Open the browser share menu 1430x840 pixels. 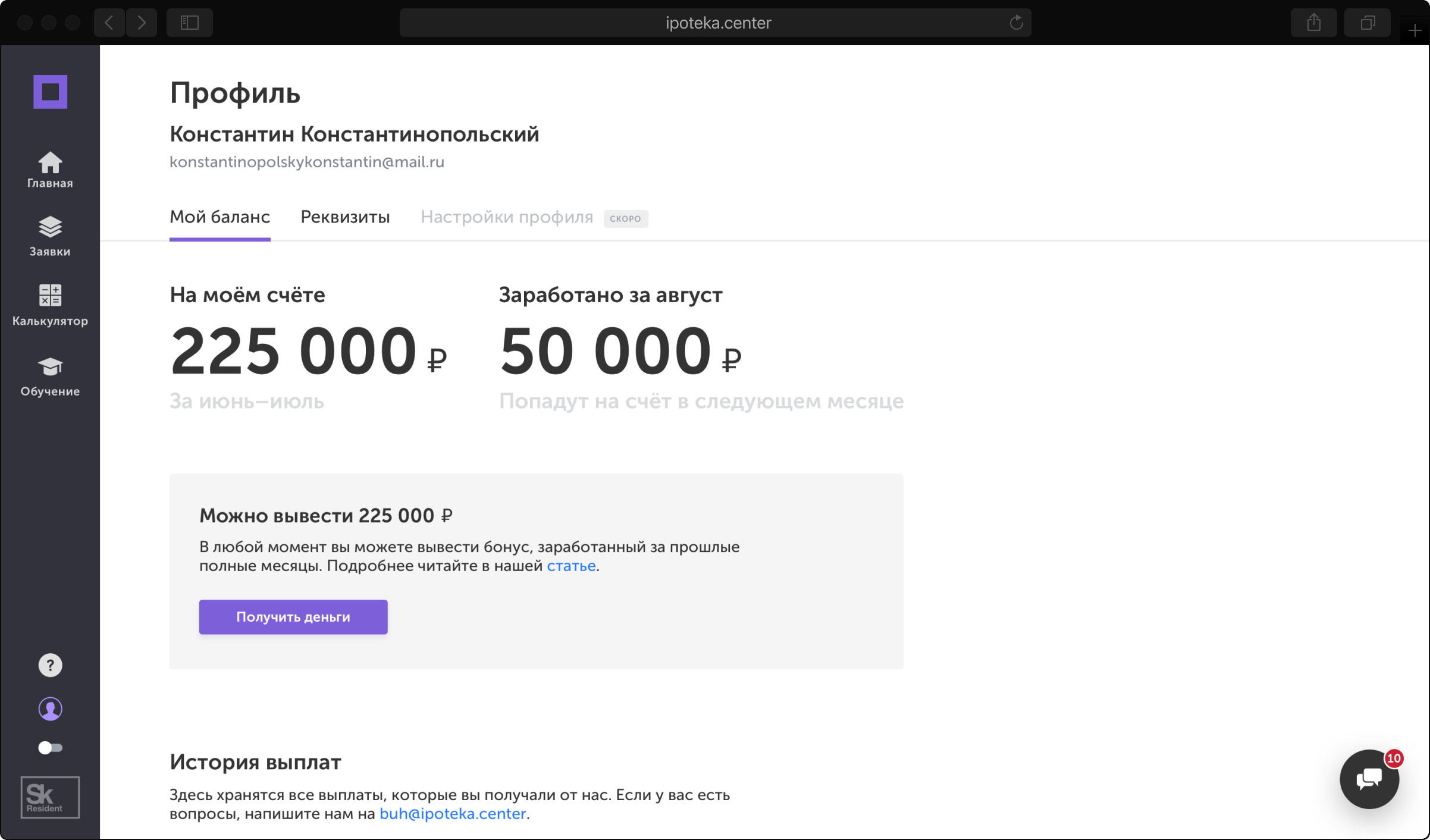1314,23
